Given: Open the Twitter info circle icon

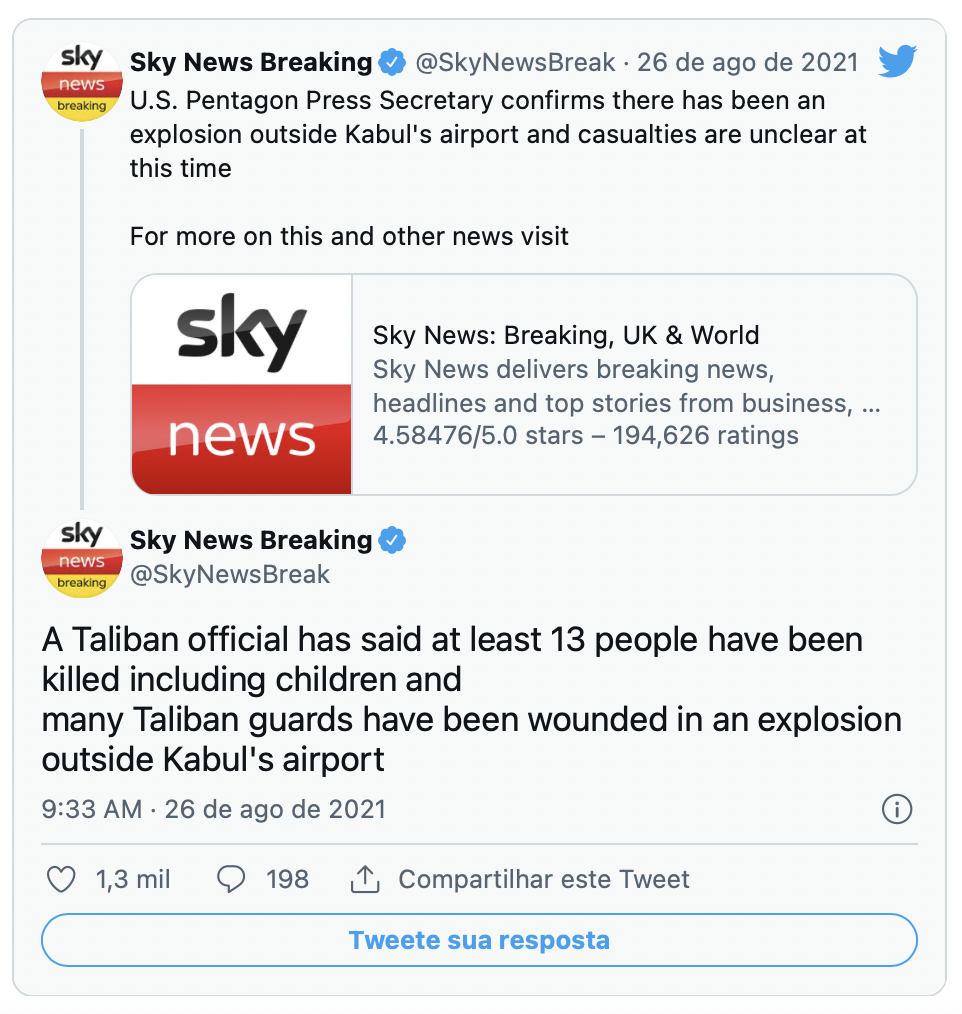Looking at the screenshot, I should pyautogui.click(x=897, y=809).
